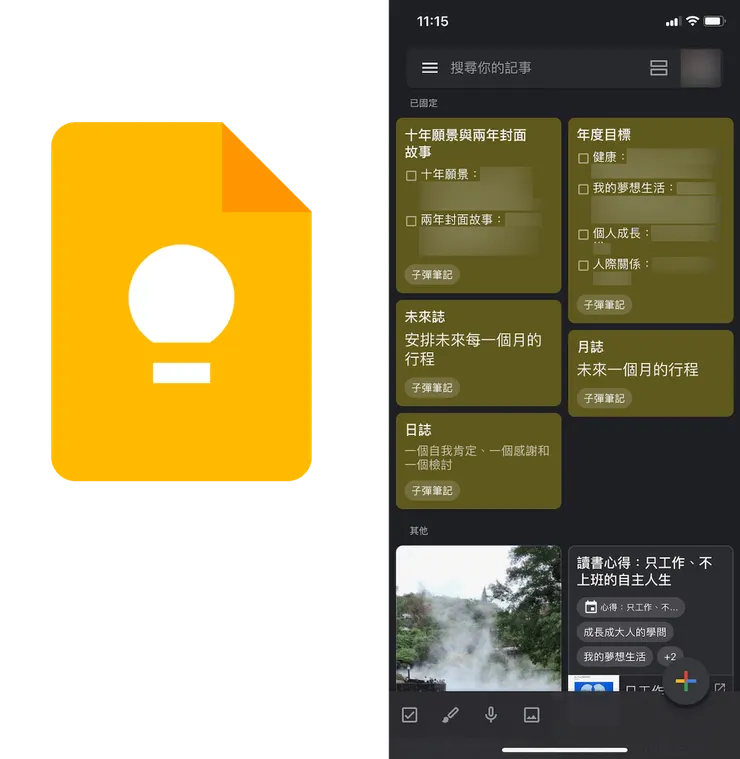Screen dimensions: 740x759
Task: Tap the 我的夢想生活 label chip
Action: tap(615, 657)
